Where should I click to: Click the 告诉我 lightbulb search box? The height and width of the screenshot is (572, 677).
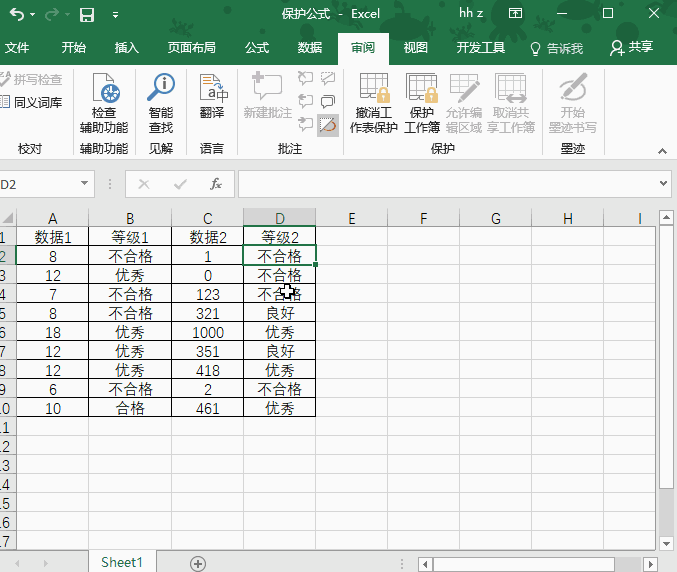[x=557, y=48]
